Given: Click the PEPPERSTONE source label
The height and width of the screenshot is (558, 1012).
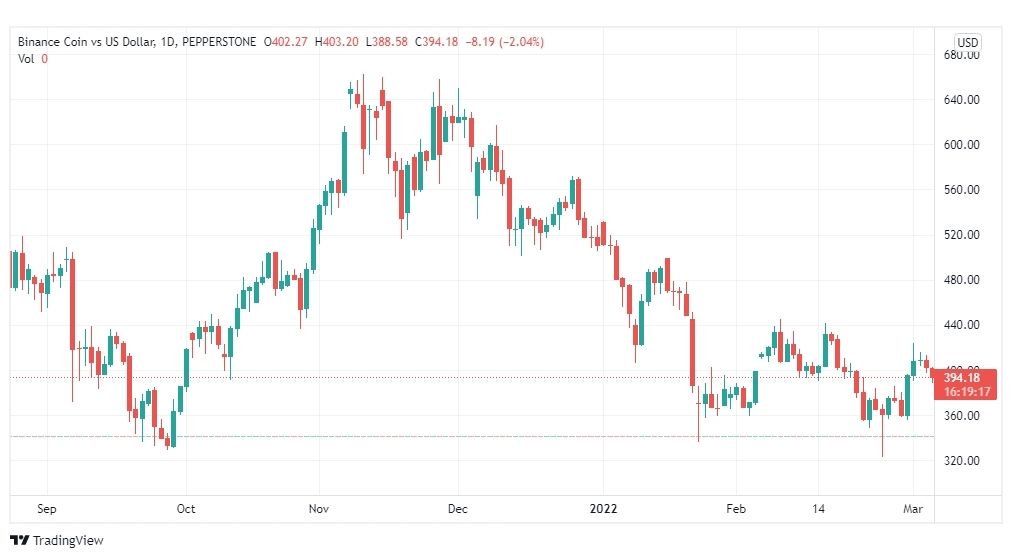Looking at the screenshot, I should [x=219, y=42].
